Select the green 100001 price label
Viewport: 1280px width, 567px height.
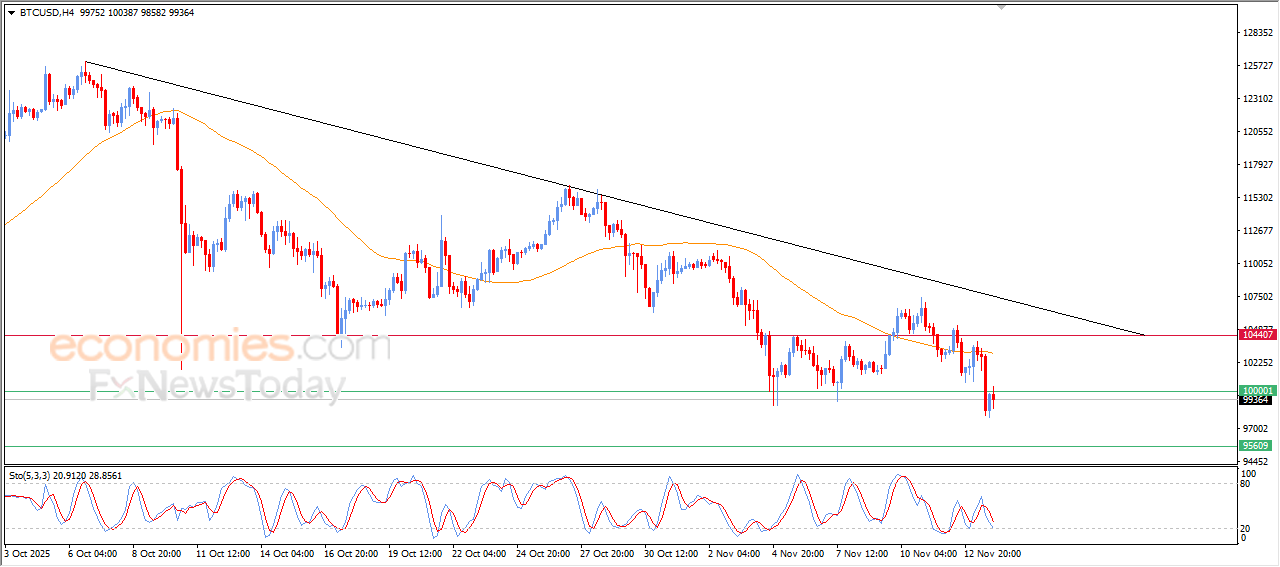tap(1256, 390)
